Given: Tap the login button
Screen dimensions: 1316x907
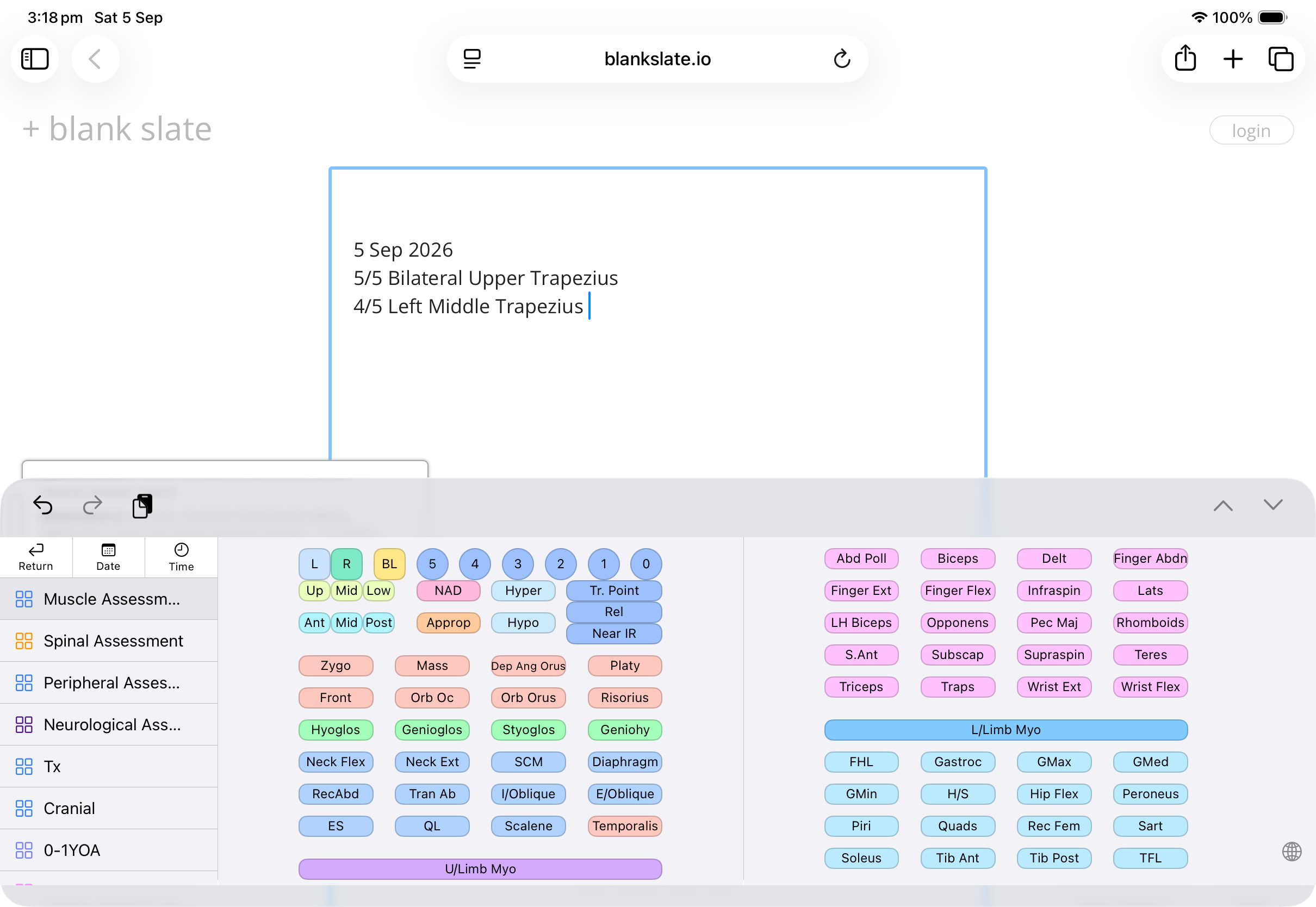Looking at the screenshot, I should coord(1251,130).
